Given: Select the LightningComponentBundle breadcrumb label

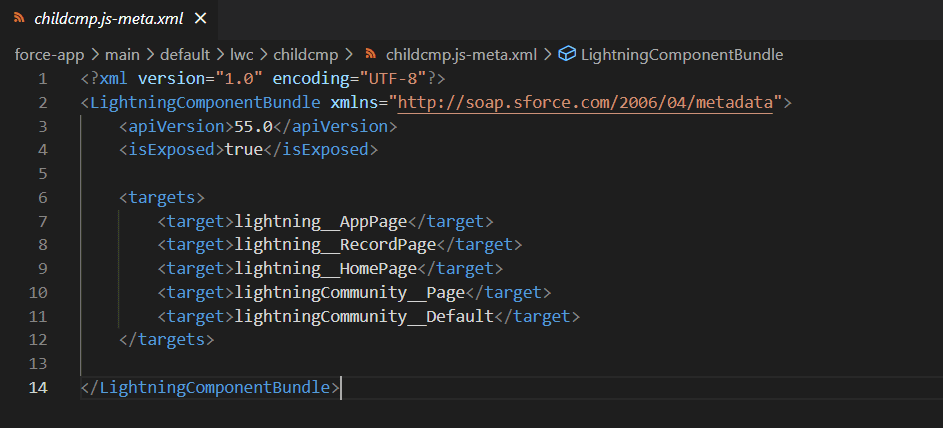Looking at the screenshot, I should point(681,54).
